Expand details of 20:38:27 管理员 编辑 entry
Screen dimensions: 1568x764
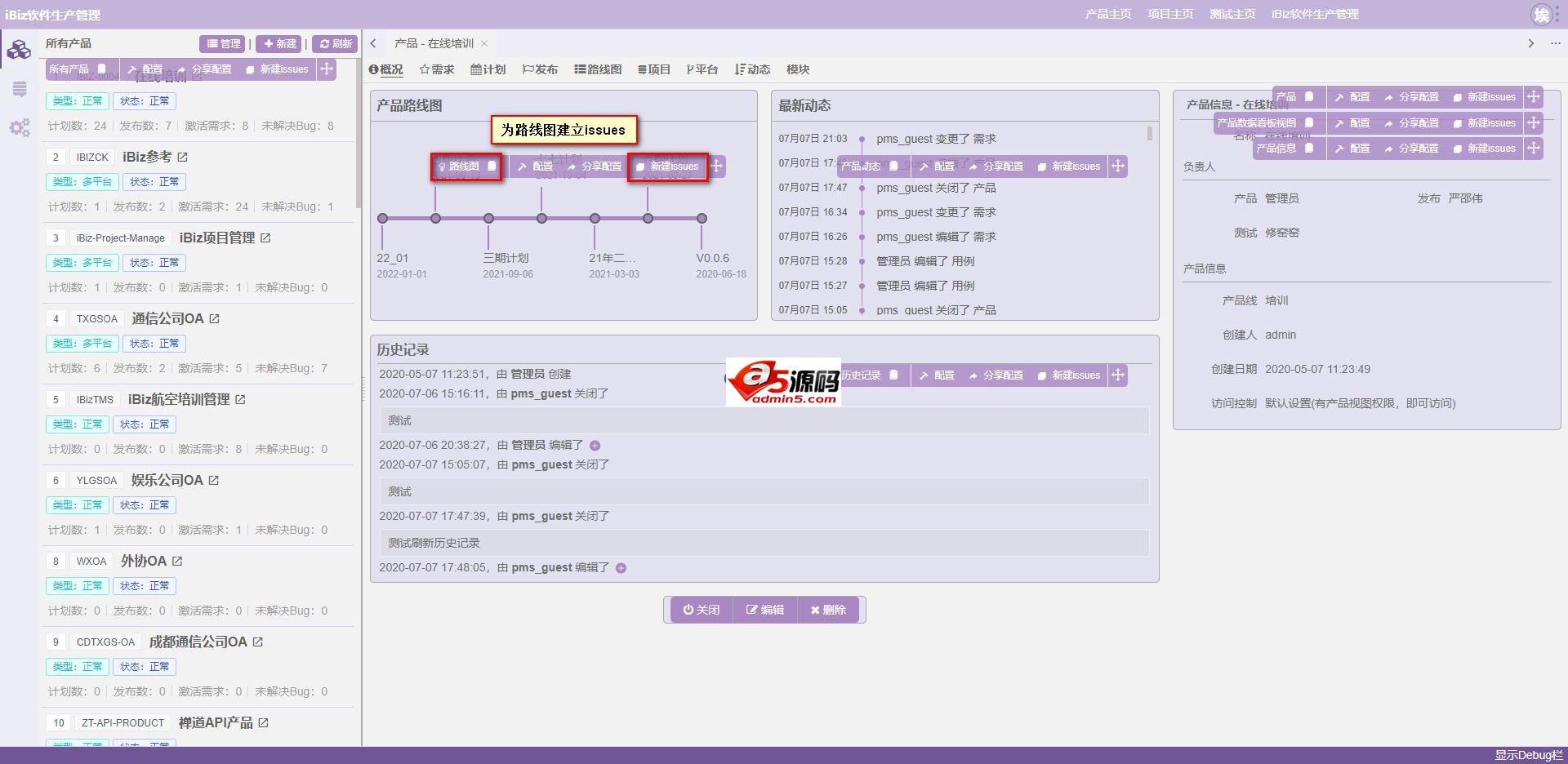click(595, 446)
